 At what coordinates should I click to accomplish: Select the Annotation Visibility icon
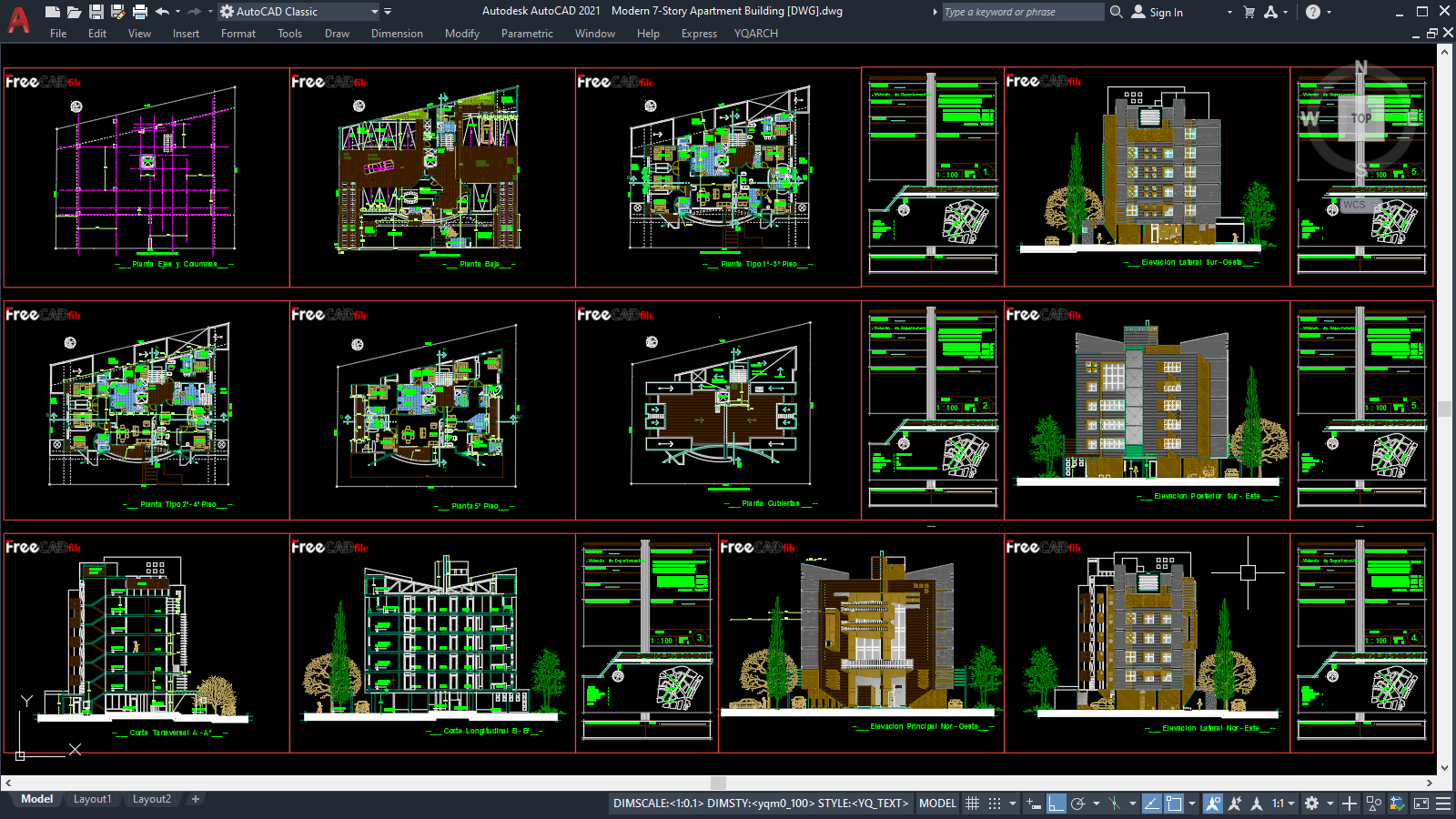(1214, 804)
